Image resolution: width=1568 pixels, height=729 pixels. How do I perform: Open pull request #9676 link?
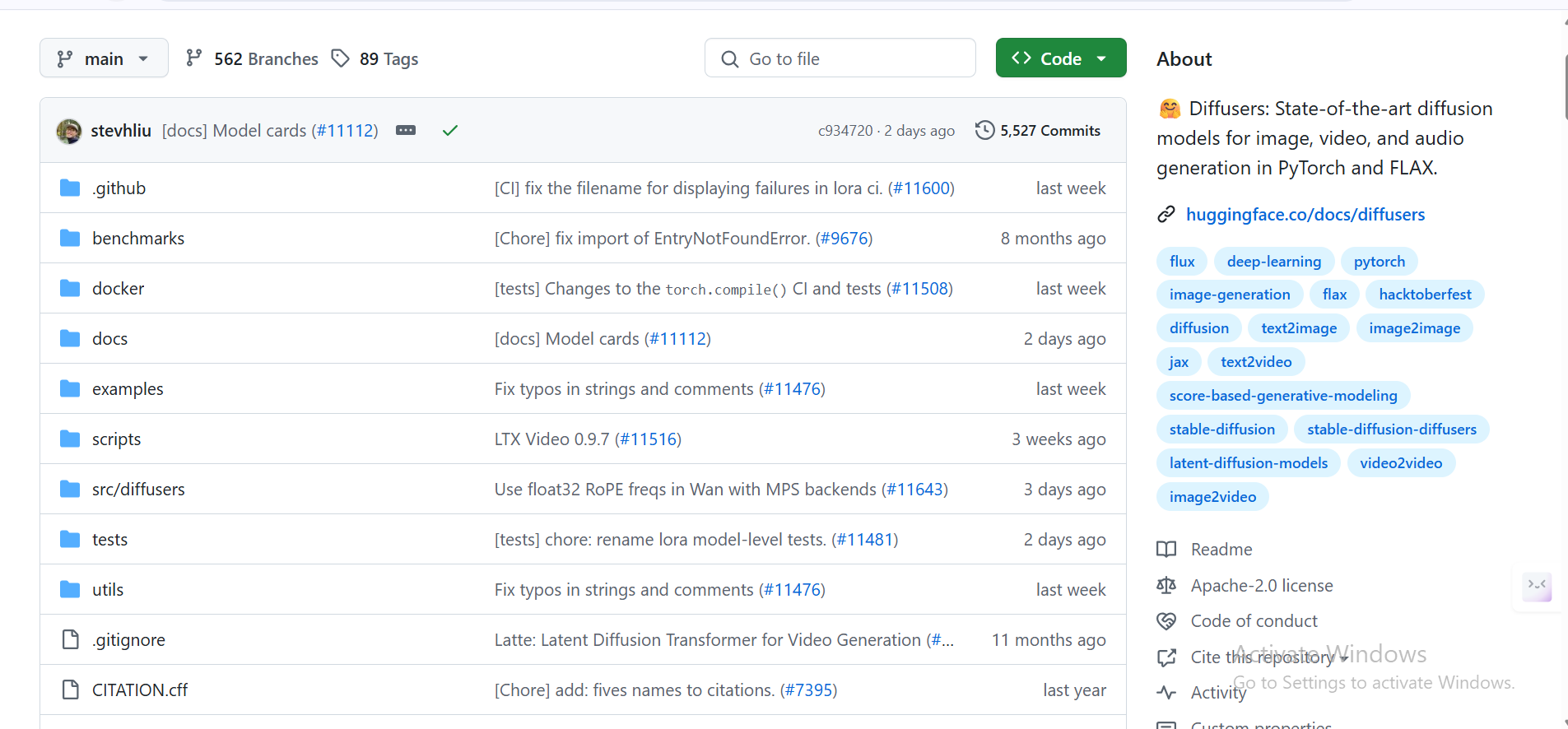844,239
